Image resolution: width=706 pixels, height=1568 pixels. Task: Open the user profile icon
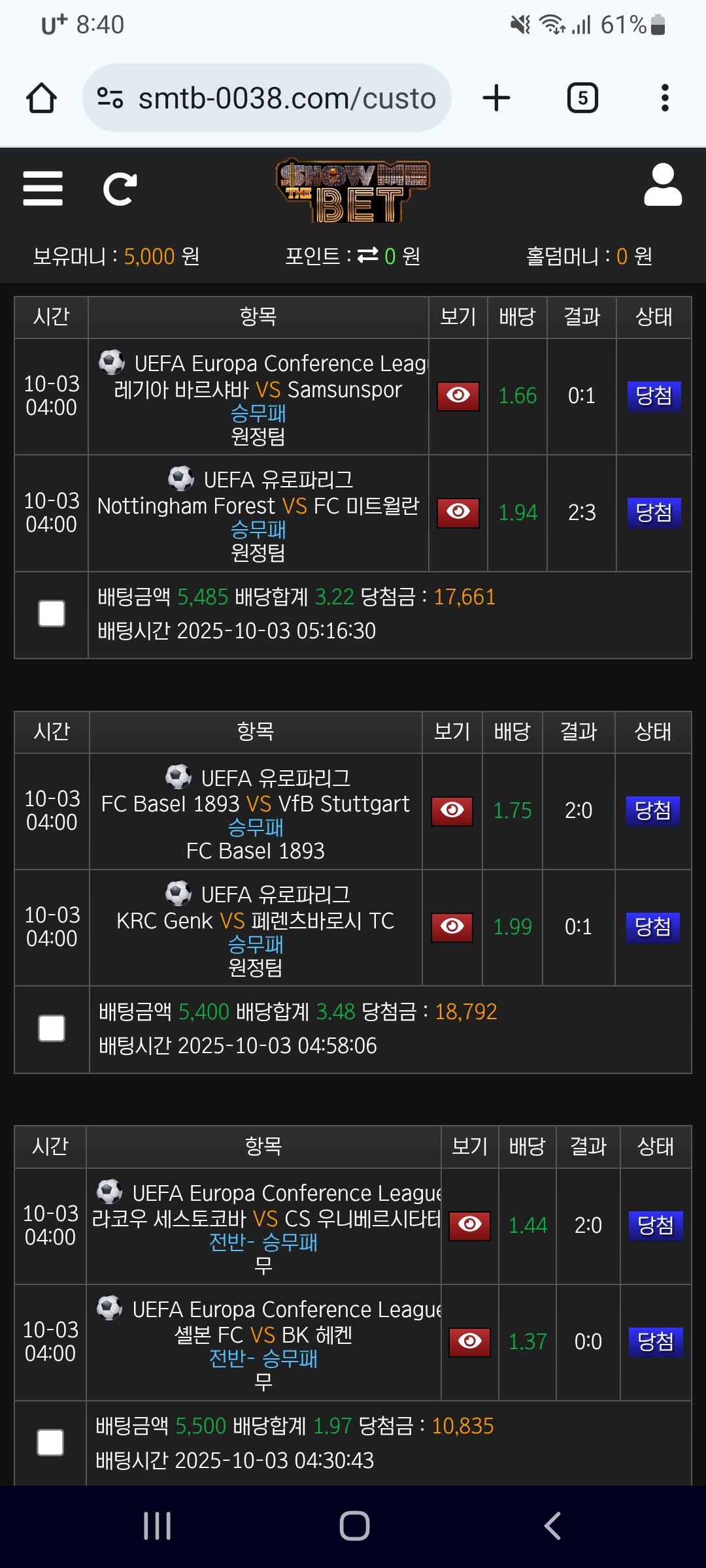(x=663, y=186)
